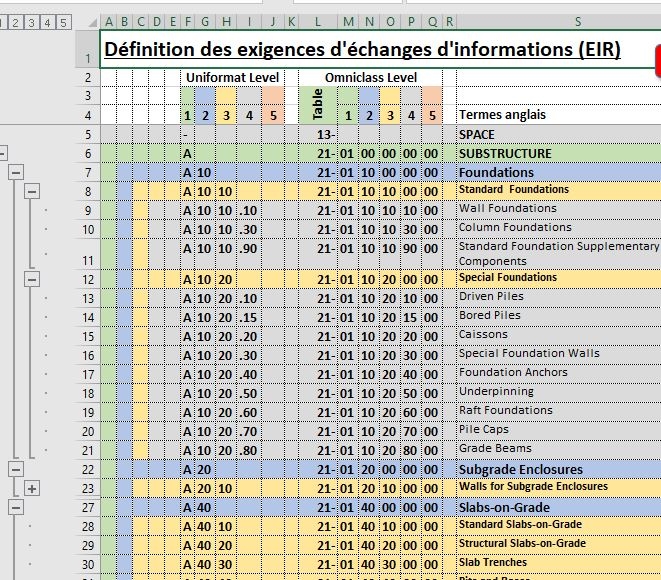This screenshot has width=661, height=580.
Task: Click the 13- table value in row 5
Action: click(x=317, y=134)
